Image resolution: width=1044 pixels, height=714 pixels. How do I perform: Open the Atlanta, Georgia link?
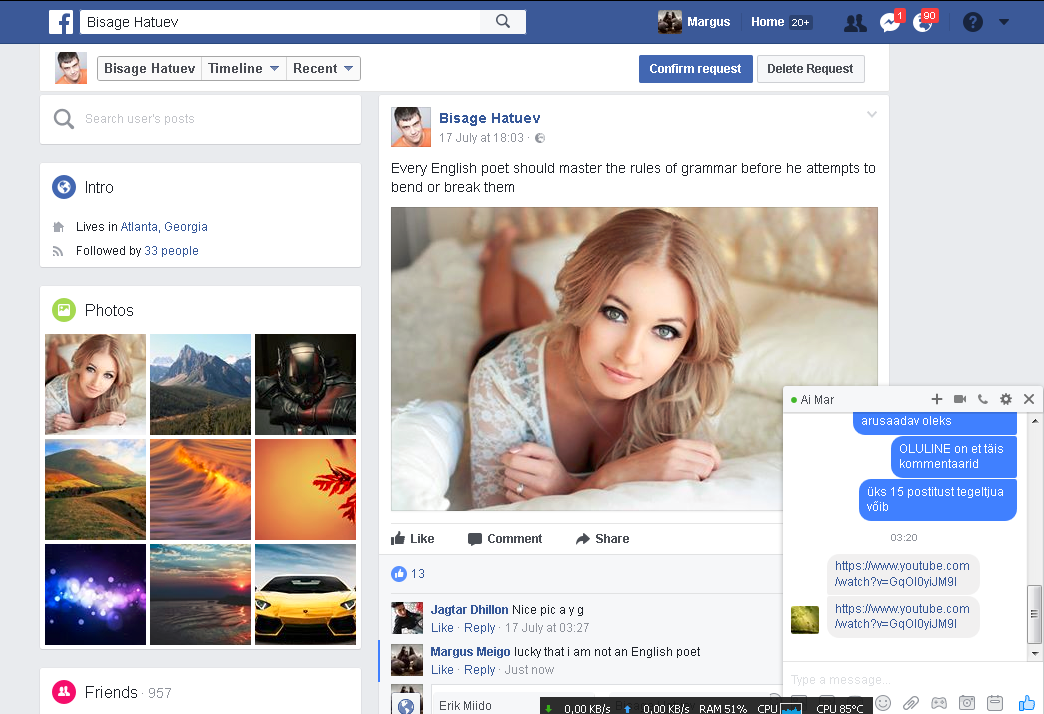(x=164, y=226)
